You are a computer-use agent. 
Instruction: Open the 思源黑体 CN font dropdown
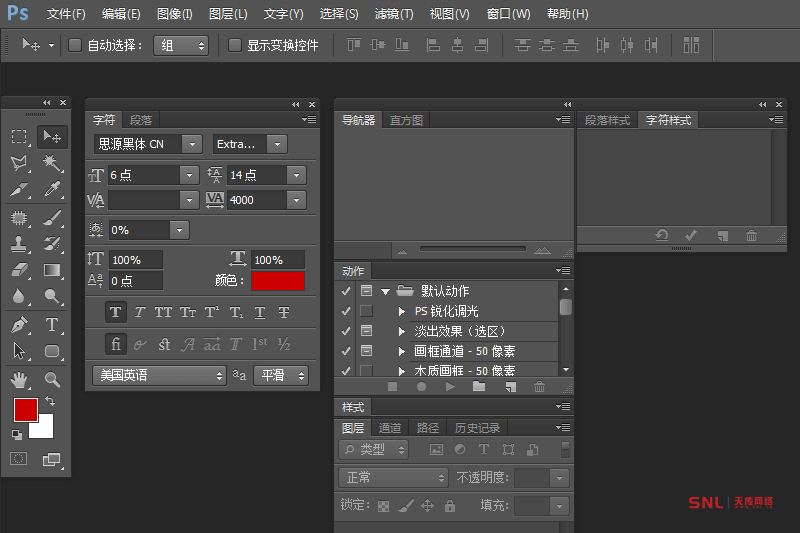148,144
